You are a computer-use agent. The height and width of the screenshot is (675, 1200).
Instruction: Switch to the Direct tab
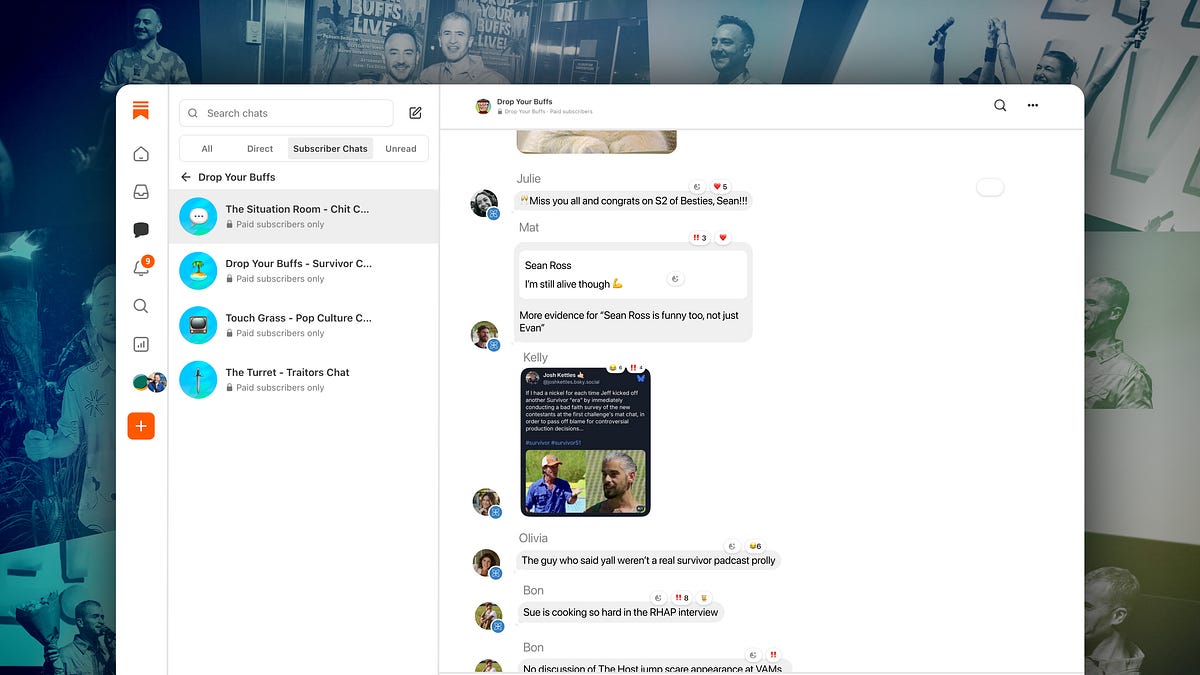260,149
